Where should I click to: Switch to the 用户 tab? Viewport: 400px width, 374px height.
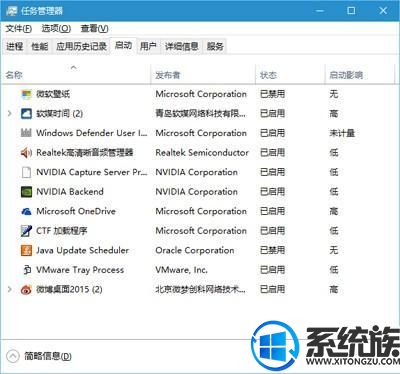click(x=148, y=46)
